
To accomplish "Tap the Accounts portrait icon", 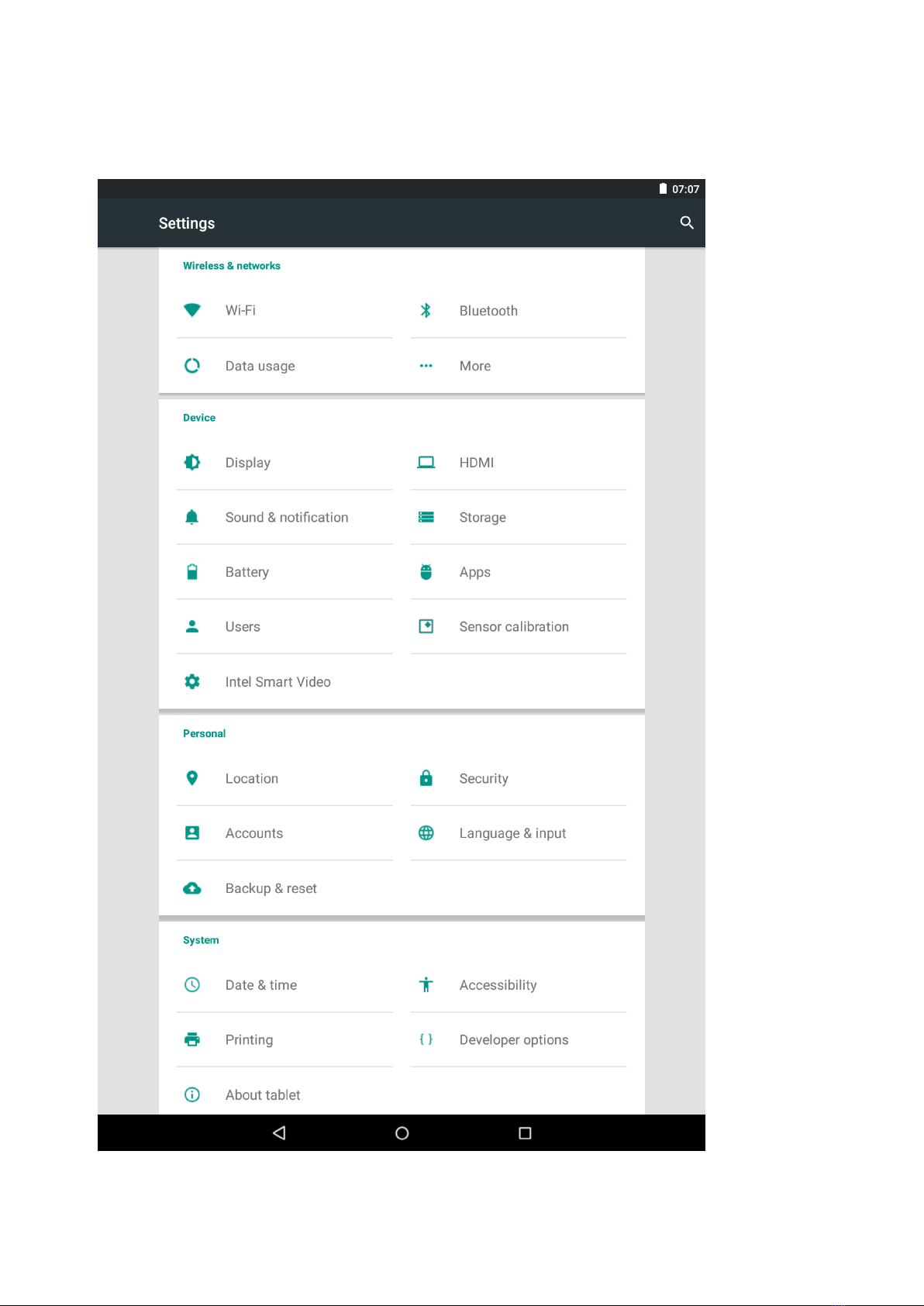I will click(x=192, y=832).
